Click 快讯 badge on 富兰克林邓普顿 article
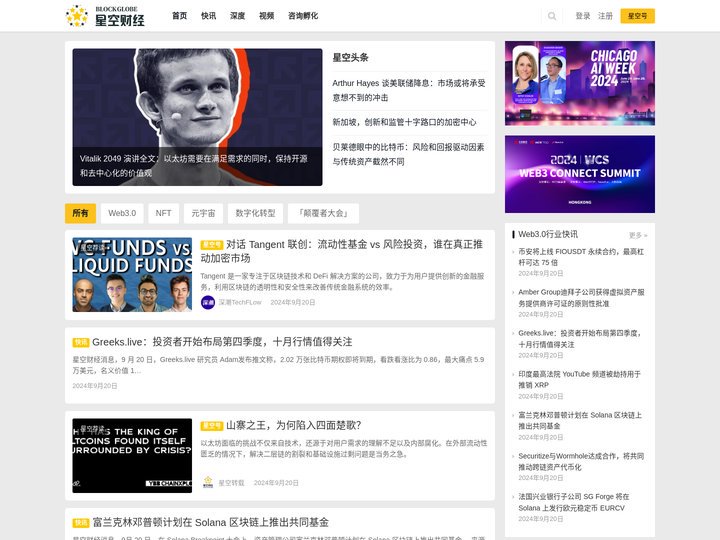 (81, 523)
